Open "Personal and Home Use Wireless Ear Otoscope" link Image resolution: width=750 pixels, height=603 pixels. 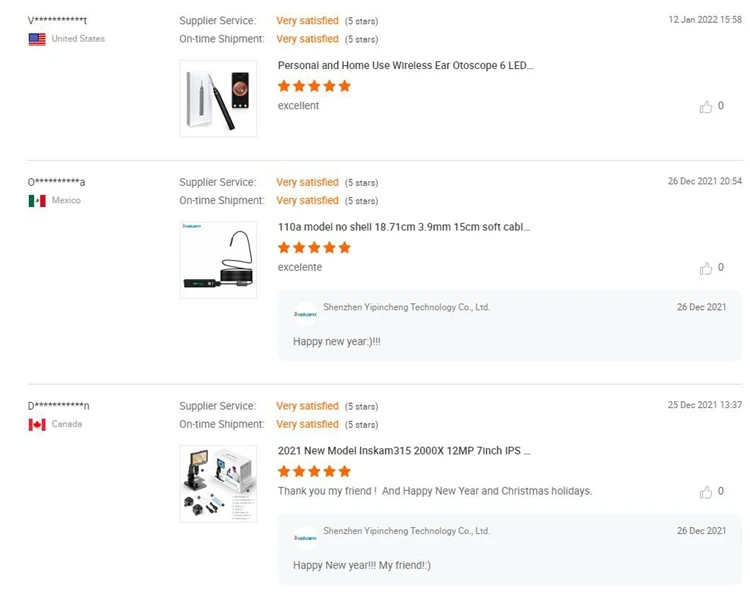tap(405, 66)
